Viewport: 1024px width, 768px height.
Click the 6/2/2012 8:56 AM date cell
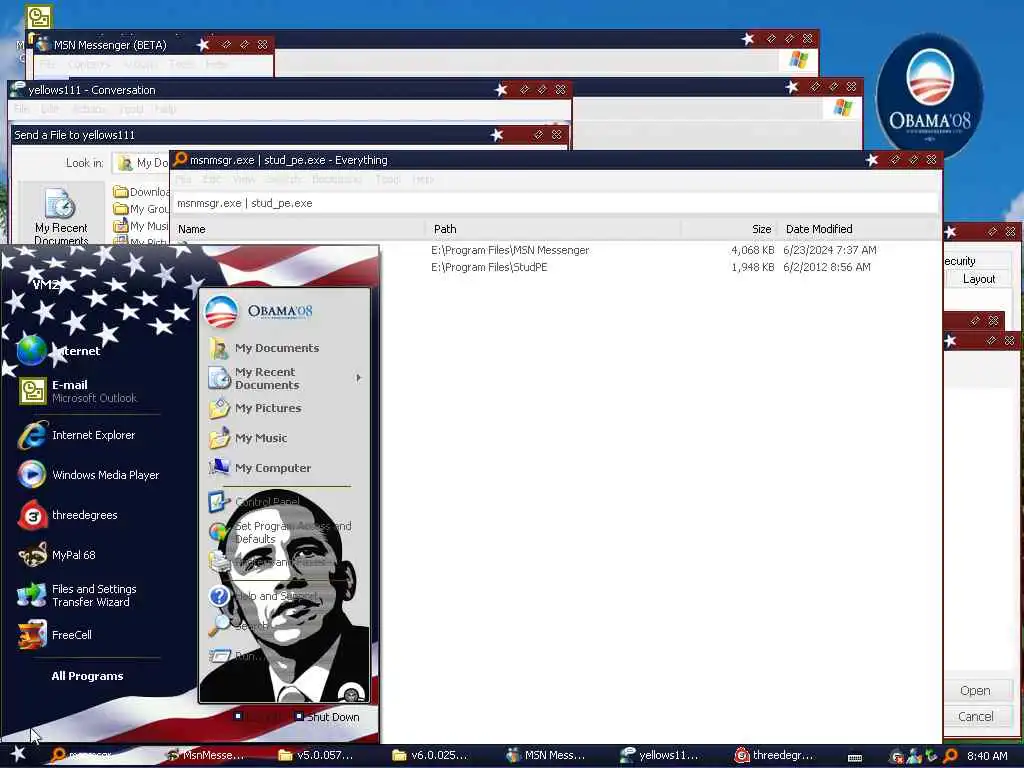tap(827, 267)
